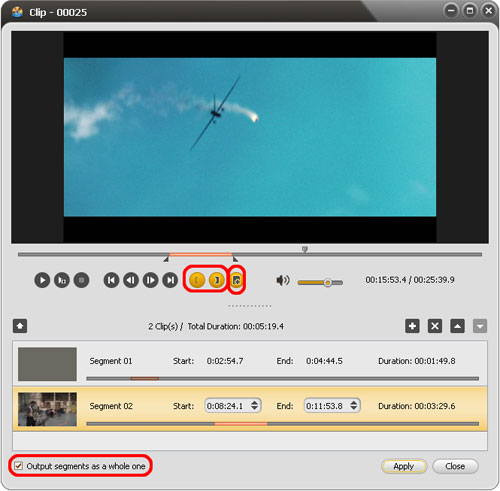
Task: Click the Segment 02 End time field
Action: [x=332, y=406]
